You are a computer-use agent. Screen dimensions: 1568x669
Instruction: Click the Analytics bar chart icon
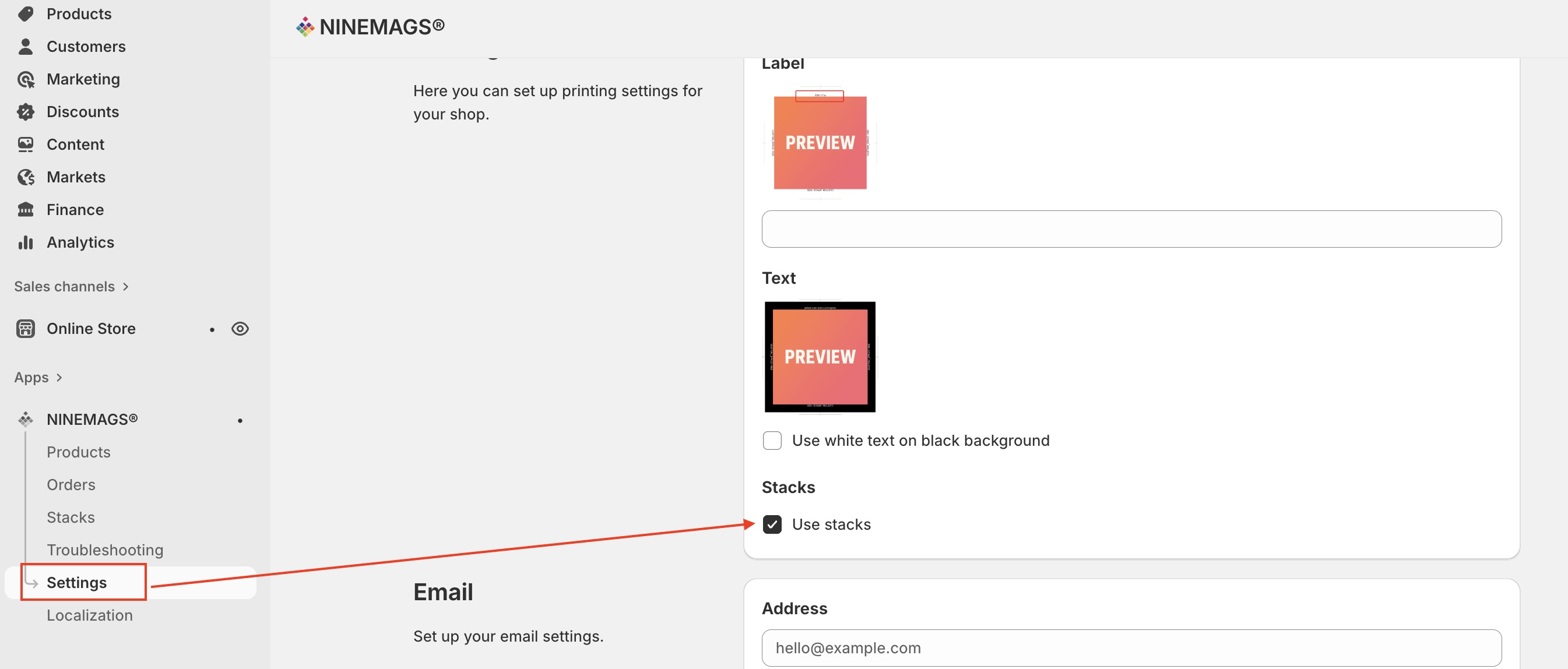pos(26,242)
